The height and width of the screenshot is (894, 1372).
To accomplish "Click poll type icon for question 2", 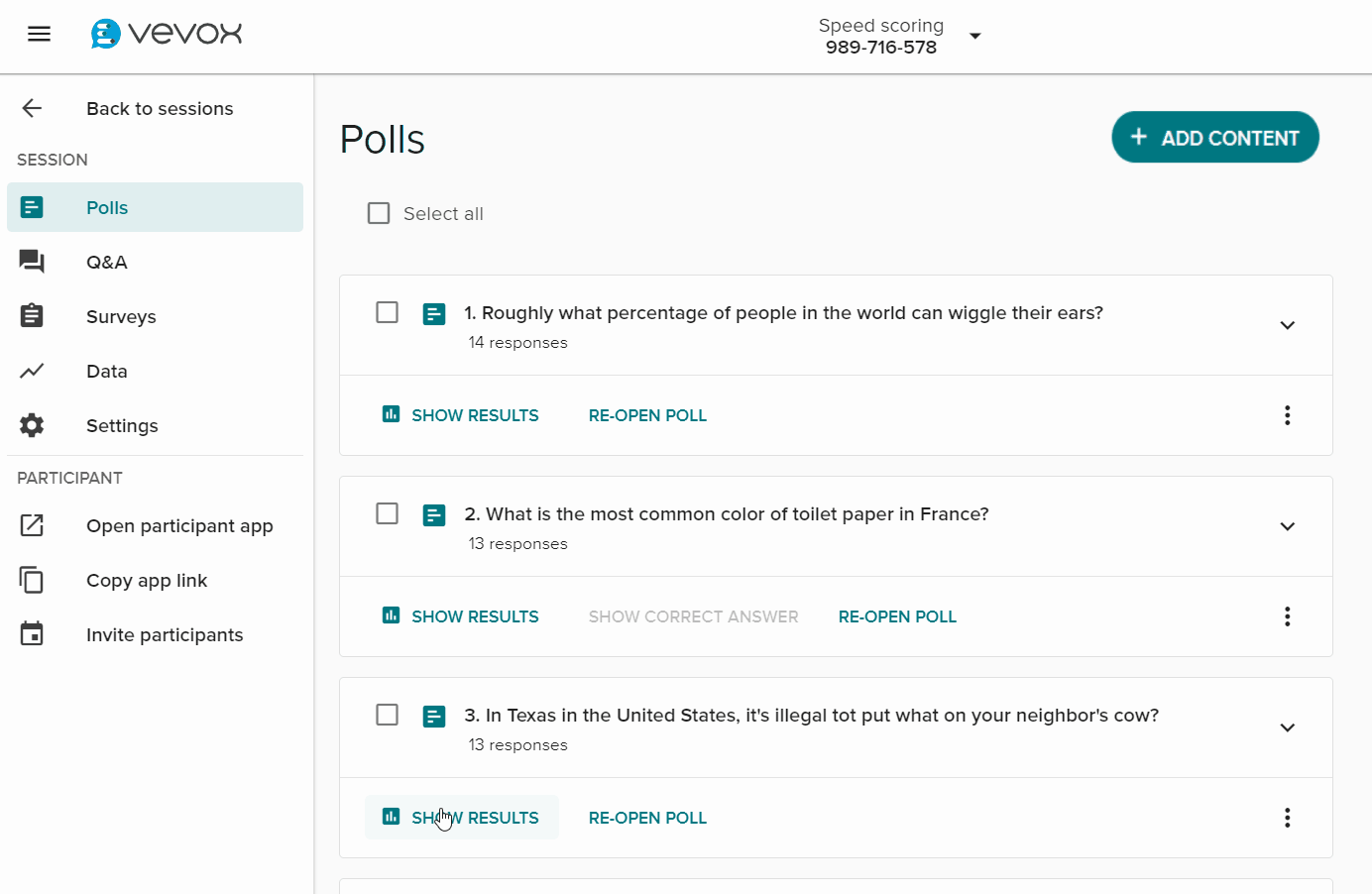I will click(x=434, y=515).
